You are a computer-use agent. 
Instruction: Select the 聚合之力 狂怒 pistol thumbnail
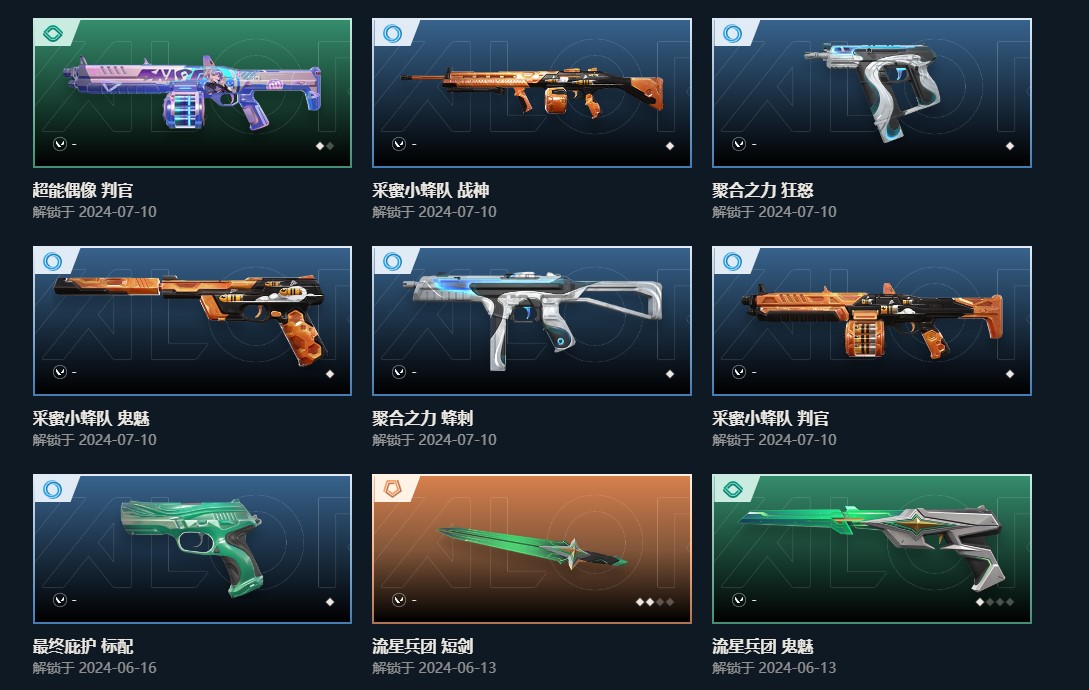872,92
